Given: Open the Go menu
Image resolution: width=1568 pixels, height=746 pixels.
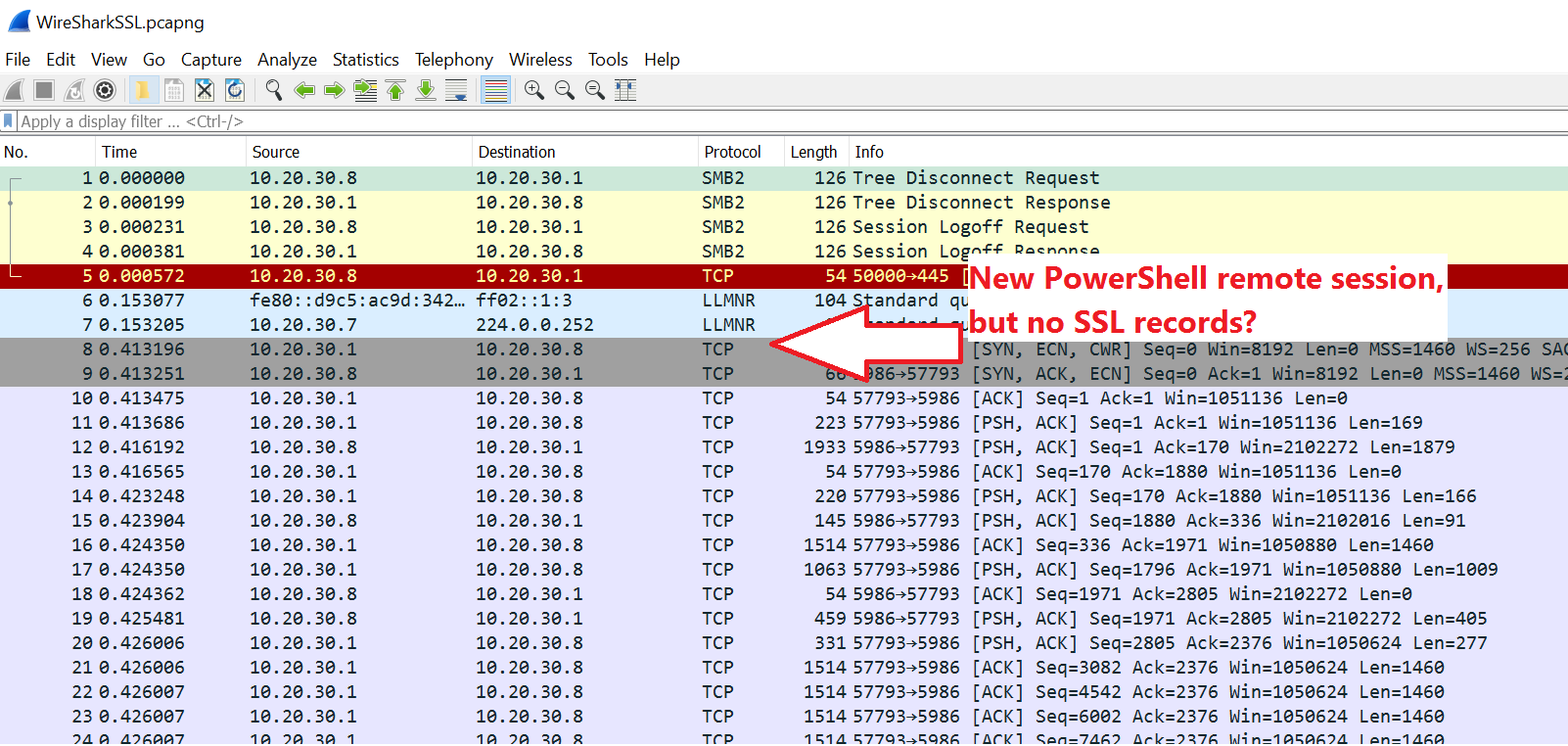Looking at the screenshot, I should [154, 60].
